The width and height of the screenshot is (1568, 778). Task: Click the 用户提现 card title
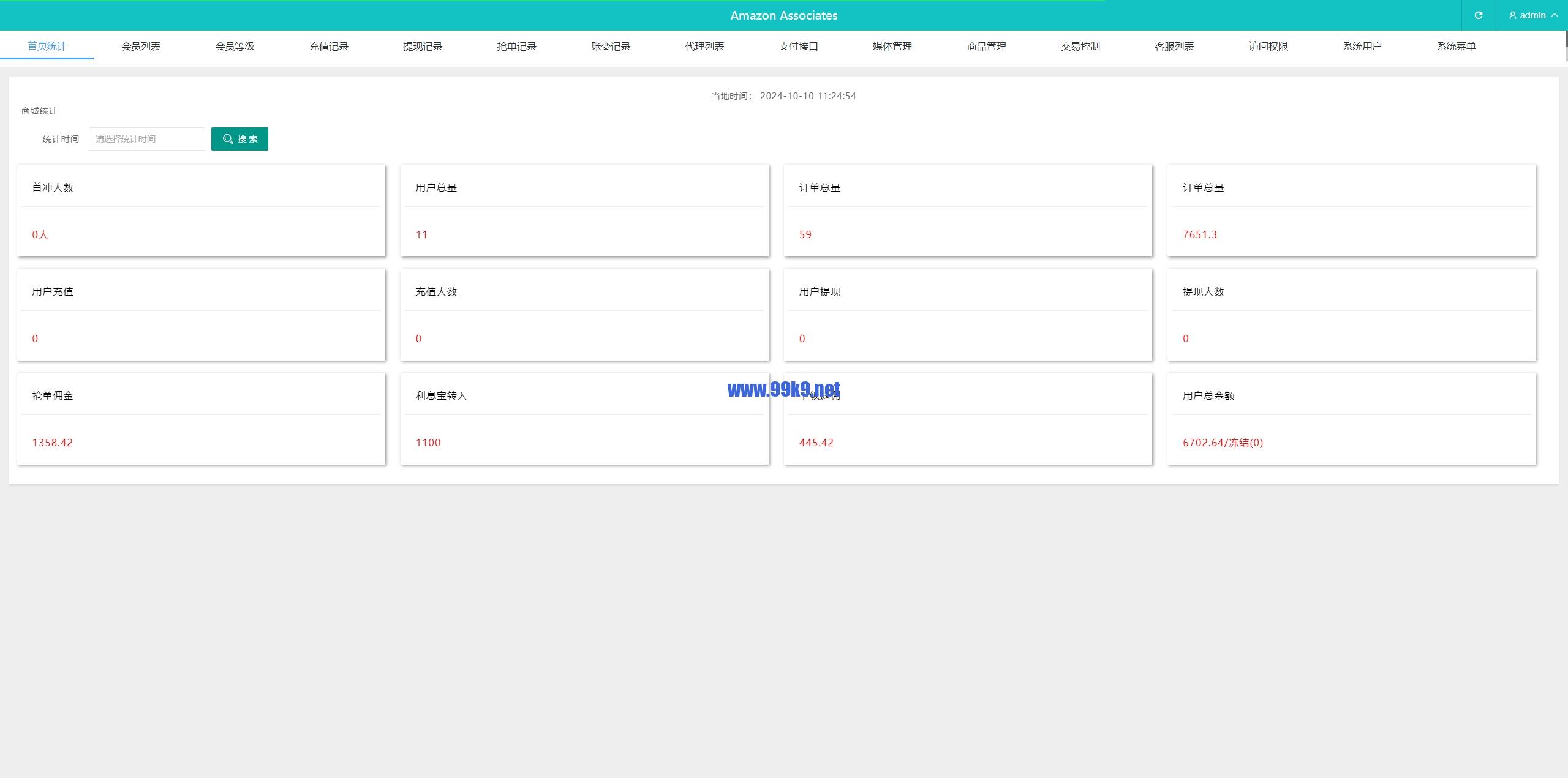click(820, 292)
